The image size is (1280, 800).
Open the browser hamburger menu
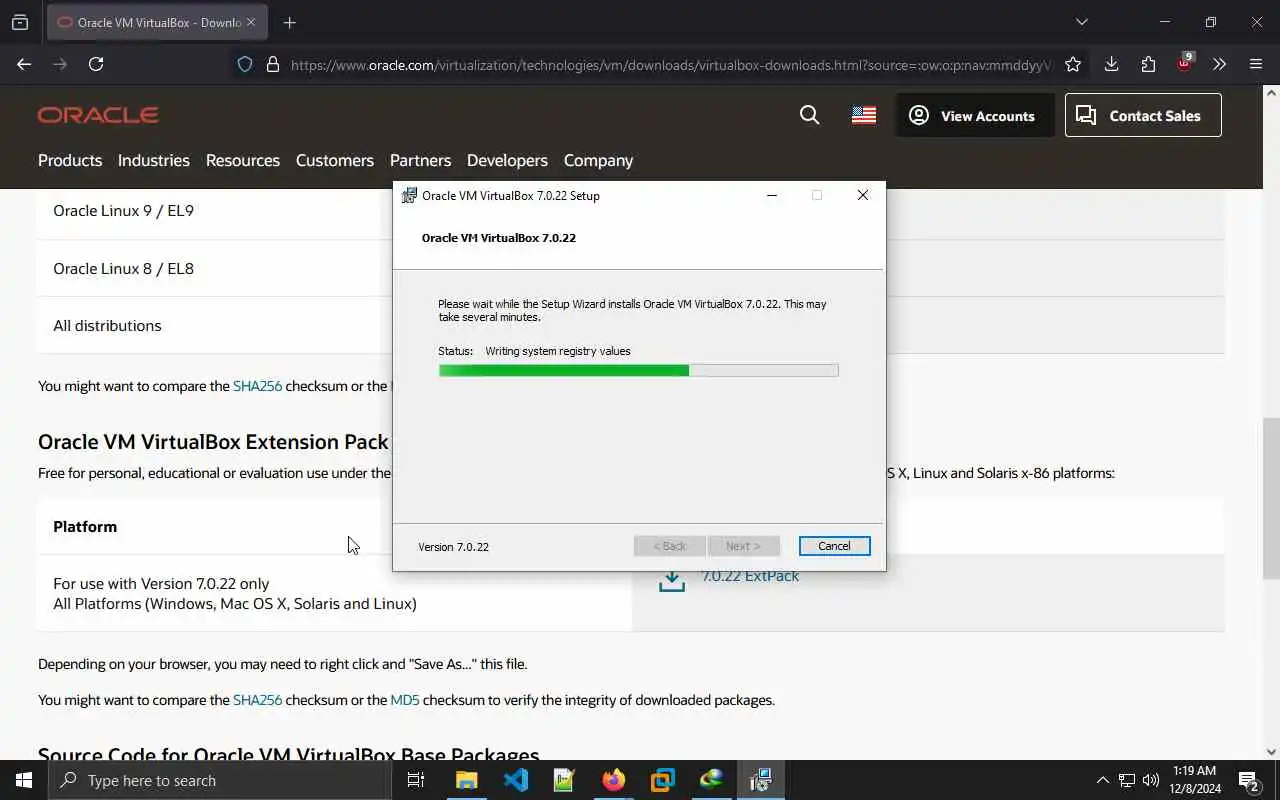1256,64
